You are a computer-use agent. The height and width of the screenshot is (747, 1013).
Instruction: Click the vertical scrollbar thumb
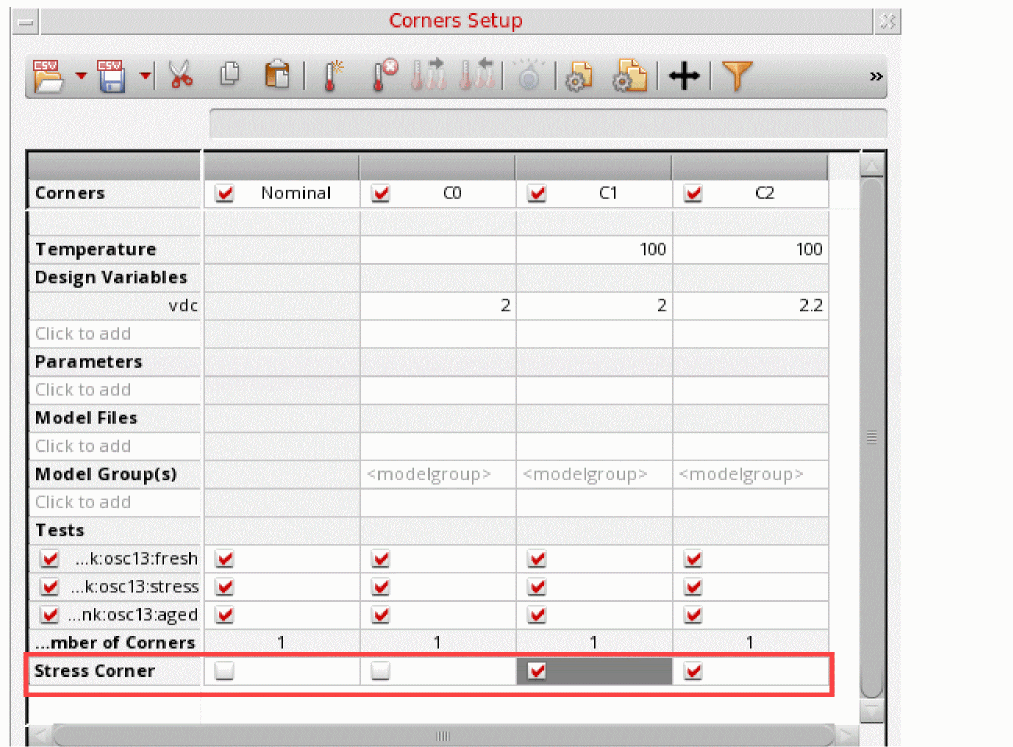click(872, 438)
